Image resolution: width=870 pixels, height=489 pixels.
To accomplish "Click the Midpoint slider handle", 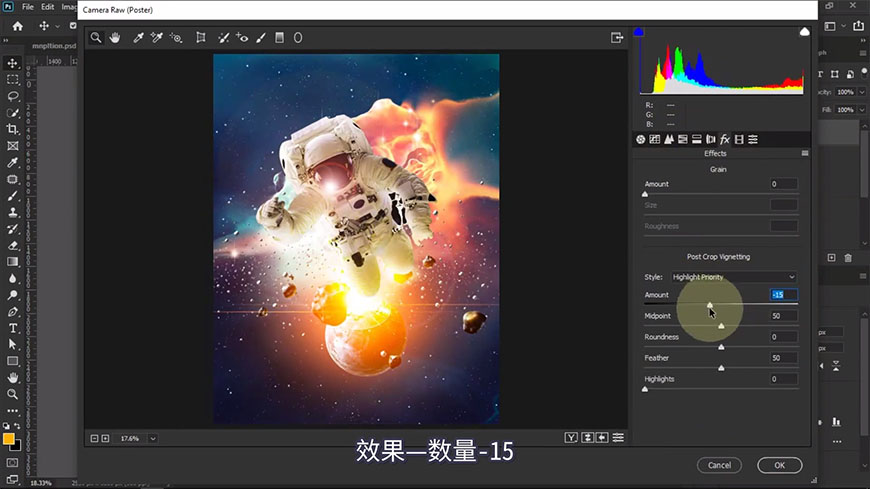I will point(721,326).
